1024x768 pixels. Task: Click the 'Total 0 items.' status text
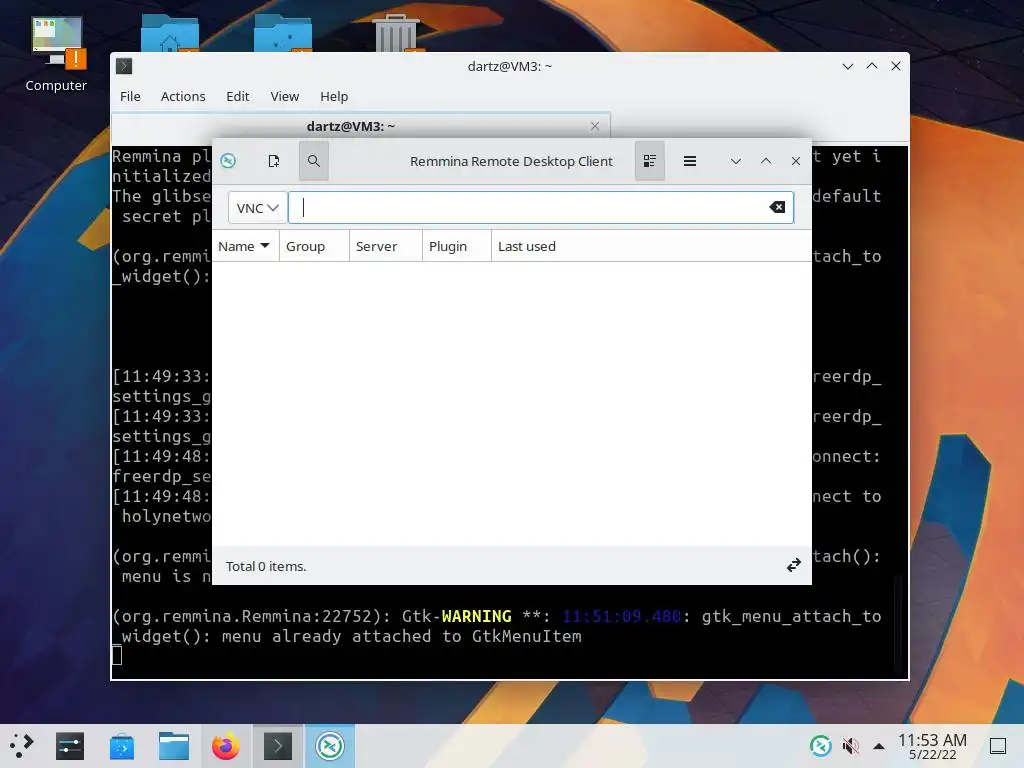coord(266,566)
